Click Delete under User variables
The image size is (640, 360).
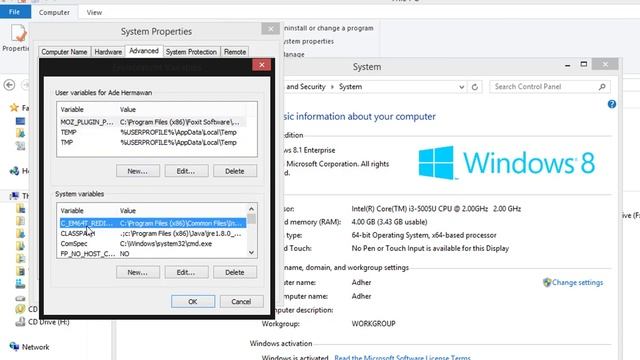tap(235, 171)
